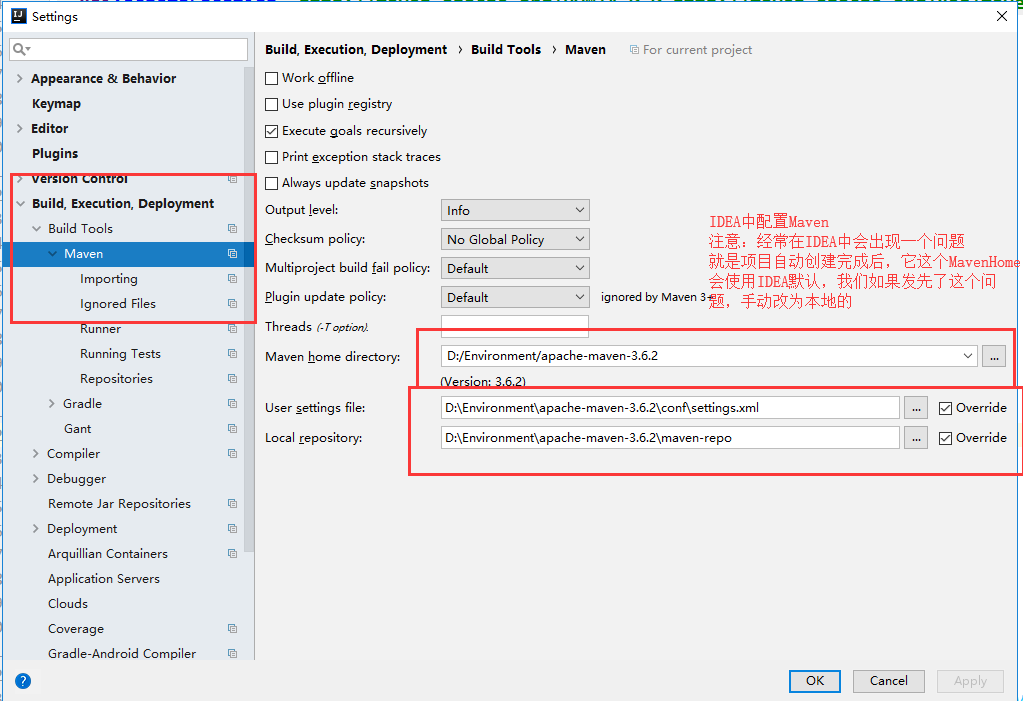Click the help question mark icon
1023x701 pixels.
point(23,681)
